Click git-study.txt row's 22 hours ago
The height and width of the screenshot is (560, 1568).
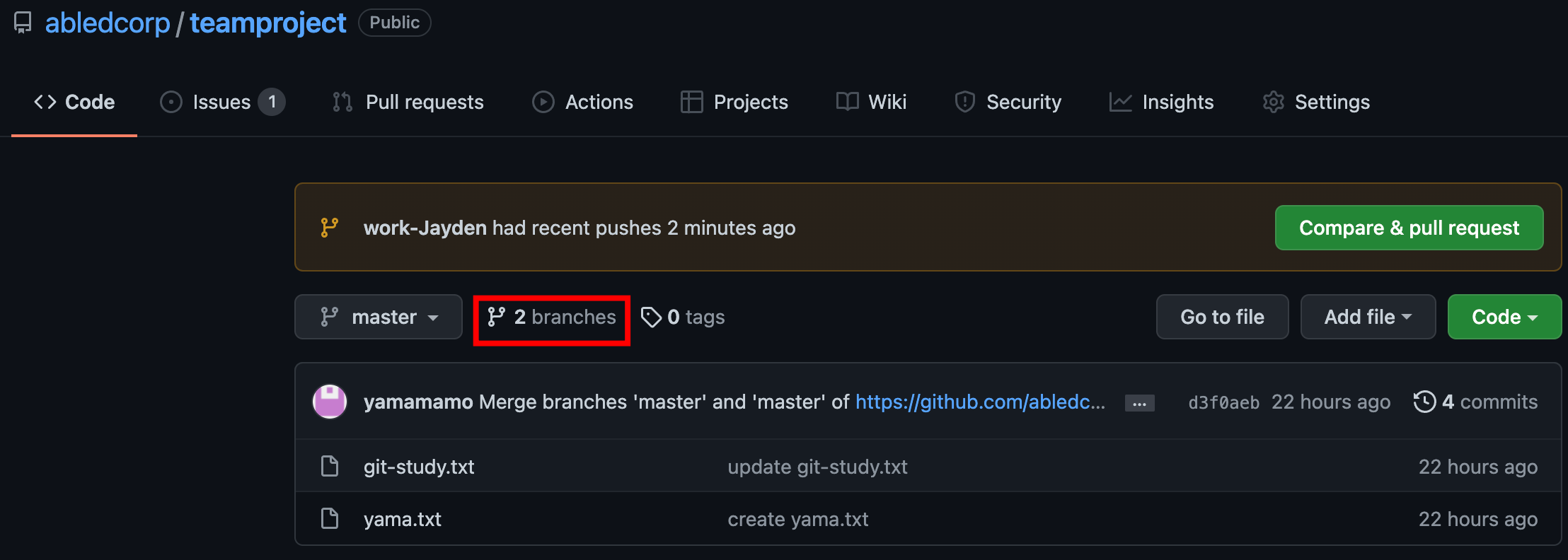(1478, 467)
